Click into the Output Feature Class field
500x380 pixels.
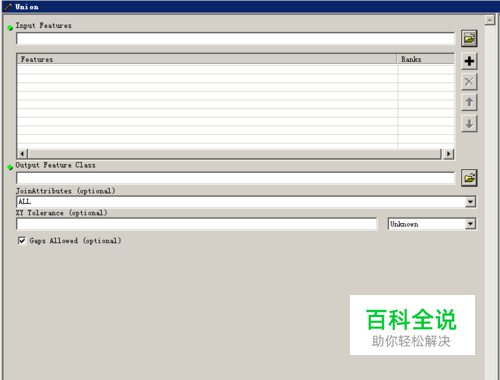(x=235, y=178)
